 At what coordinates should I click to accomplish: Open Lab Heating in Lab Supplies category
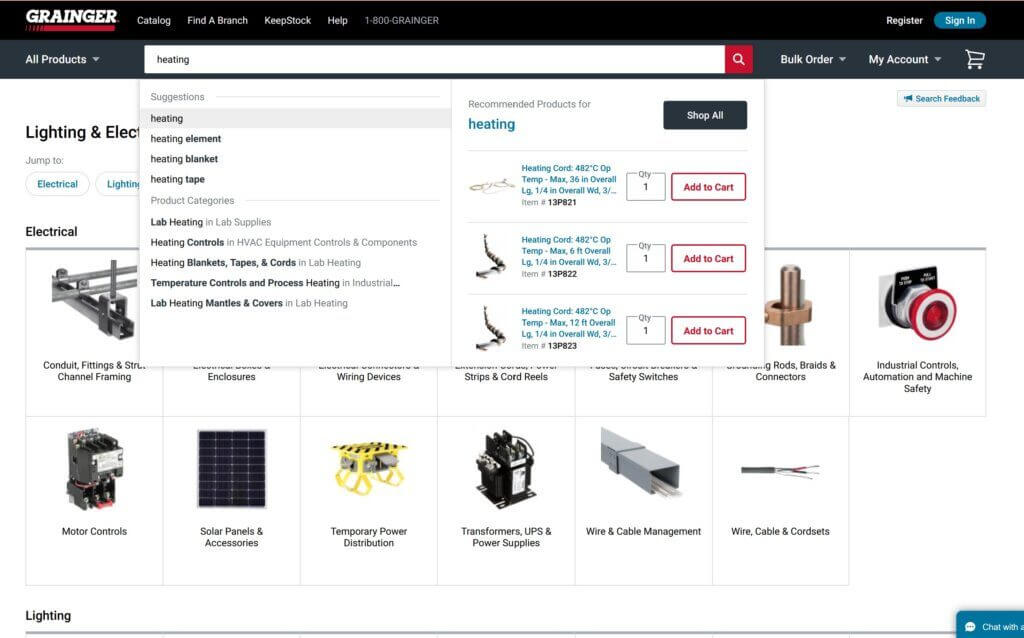point(211,222)
